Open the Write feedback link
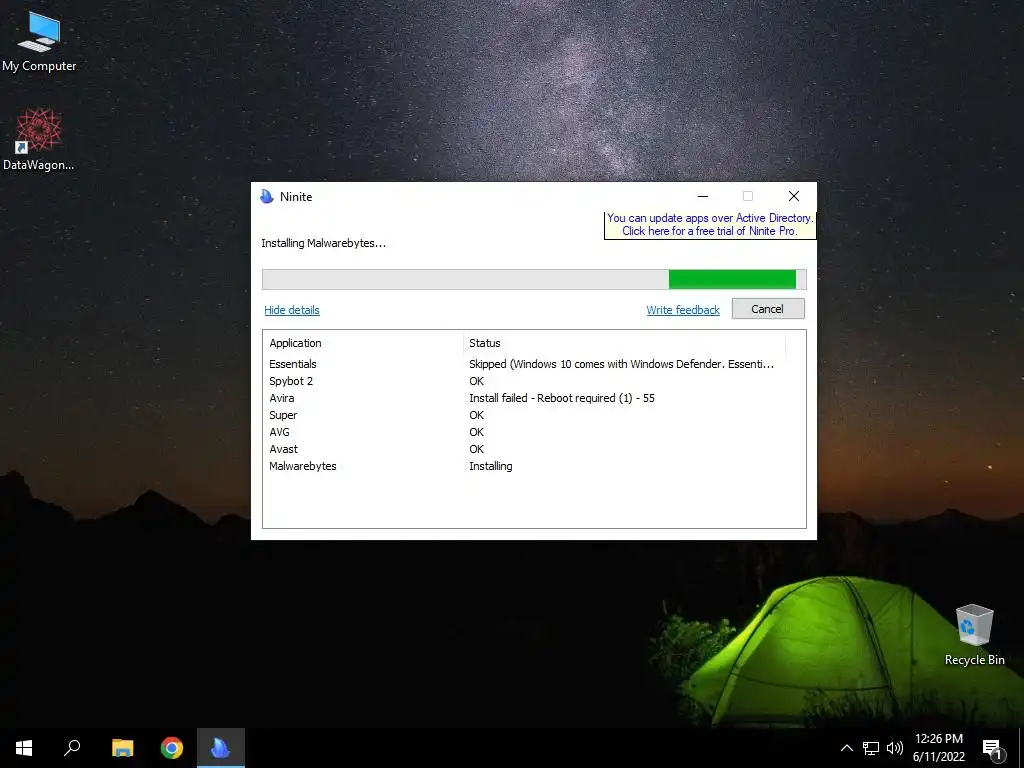1024x768 pixels. (x=683, y=310)
